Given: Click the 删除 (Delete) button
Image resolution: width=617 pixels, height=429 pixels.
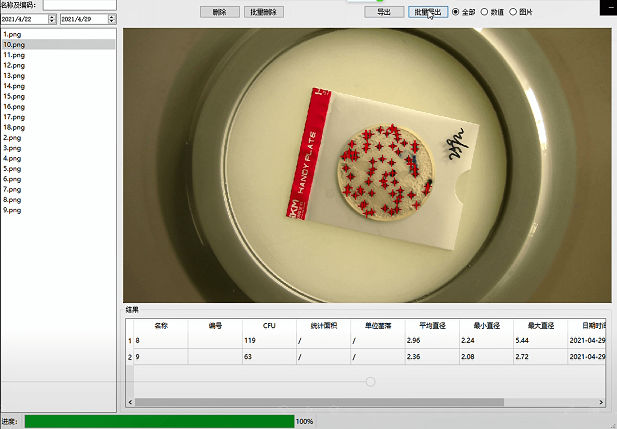Looking at the screenshot, I should (219, 12).
